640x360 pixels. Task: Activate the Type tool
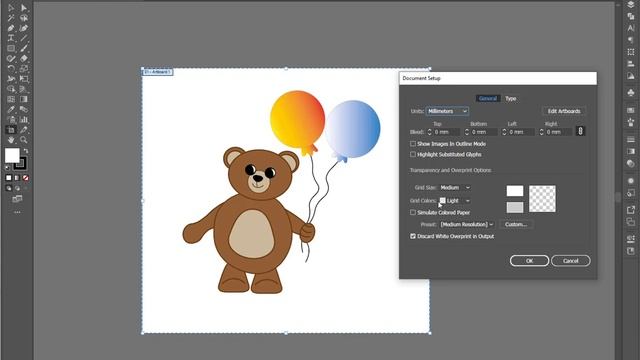tap(11, 38)
